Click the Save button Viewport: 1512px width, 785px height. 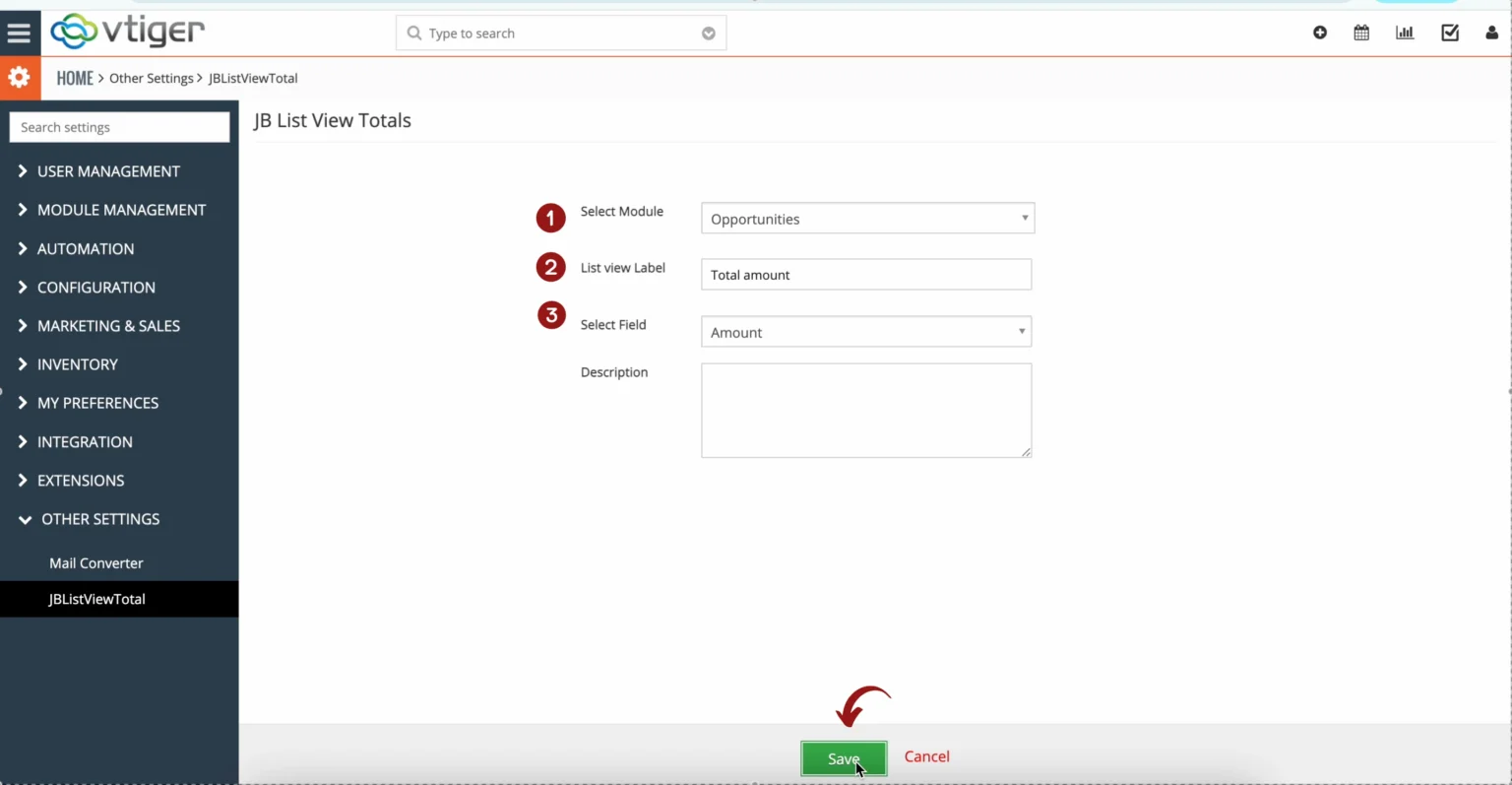[843, 758]
